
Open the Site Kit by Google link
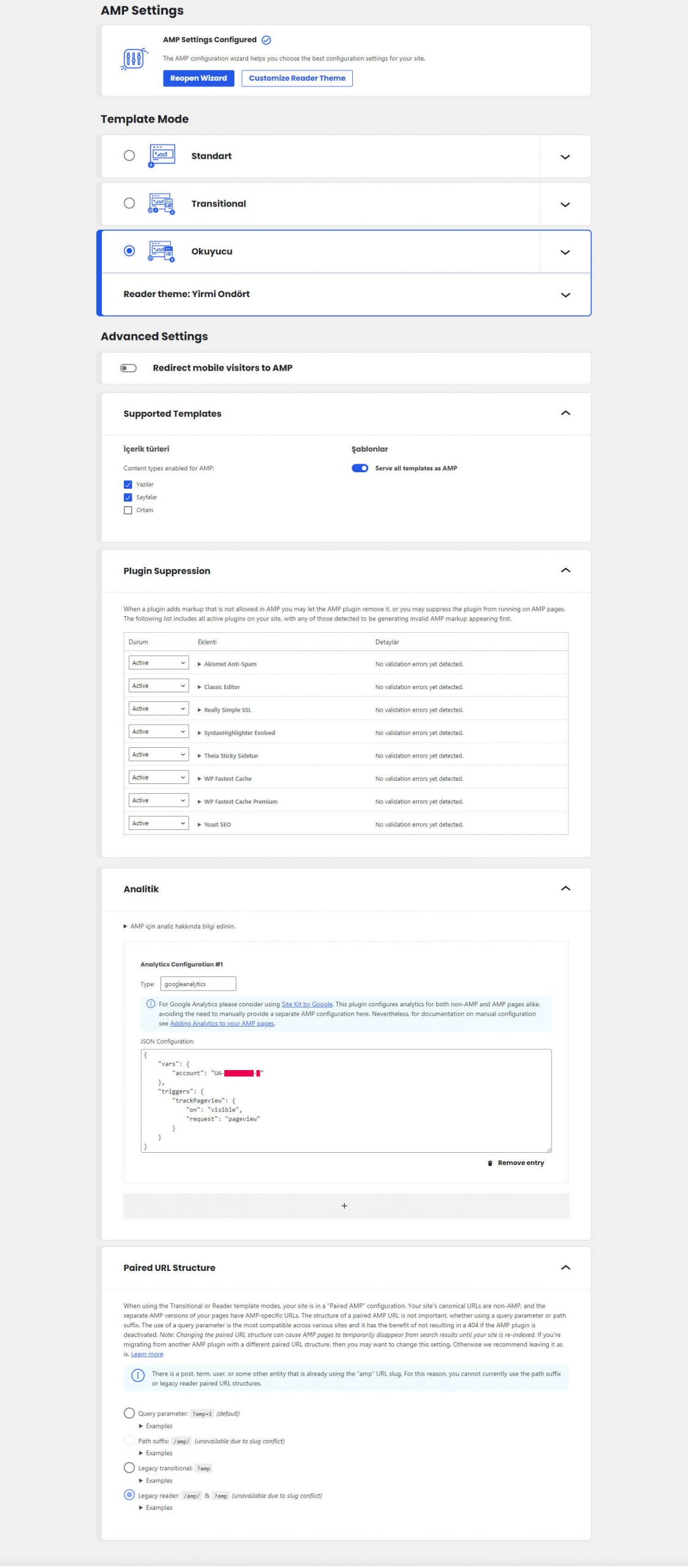(x=306, y=1005)
